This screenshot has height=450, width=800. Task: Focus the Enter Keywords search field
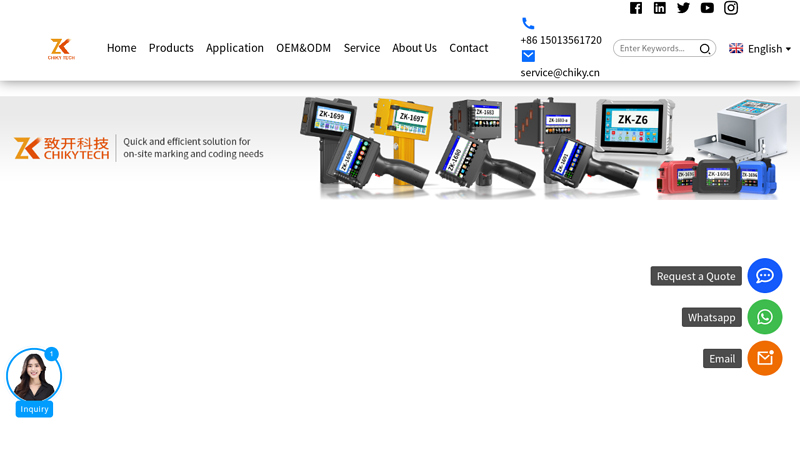(x=656, y=48)
